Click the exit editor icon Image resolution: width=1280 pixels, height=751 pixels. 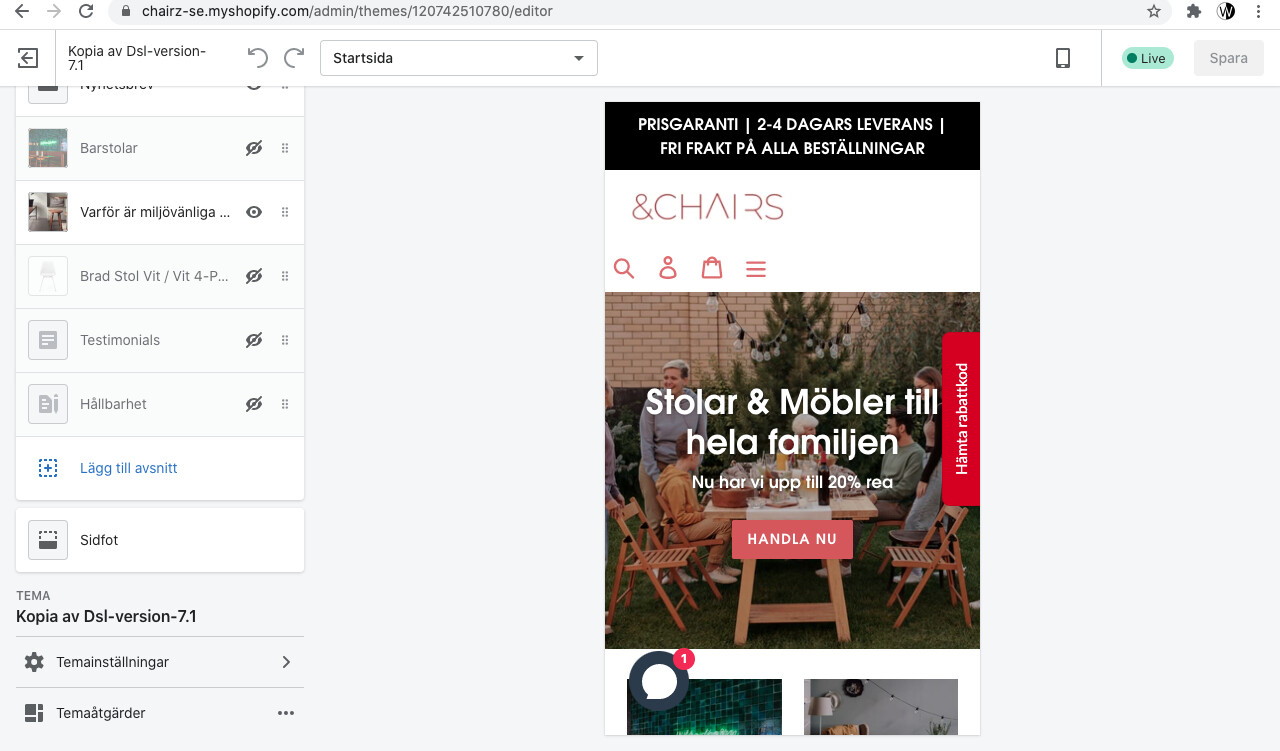pos(28,58)
